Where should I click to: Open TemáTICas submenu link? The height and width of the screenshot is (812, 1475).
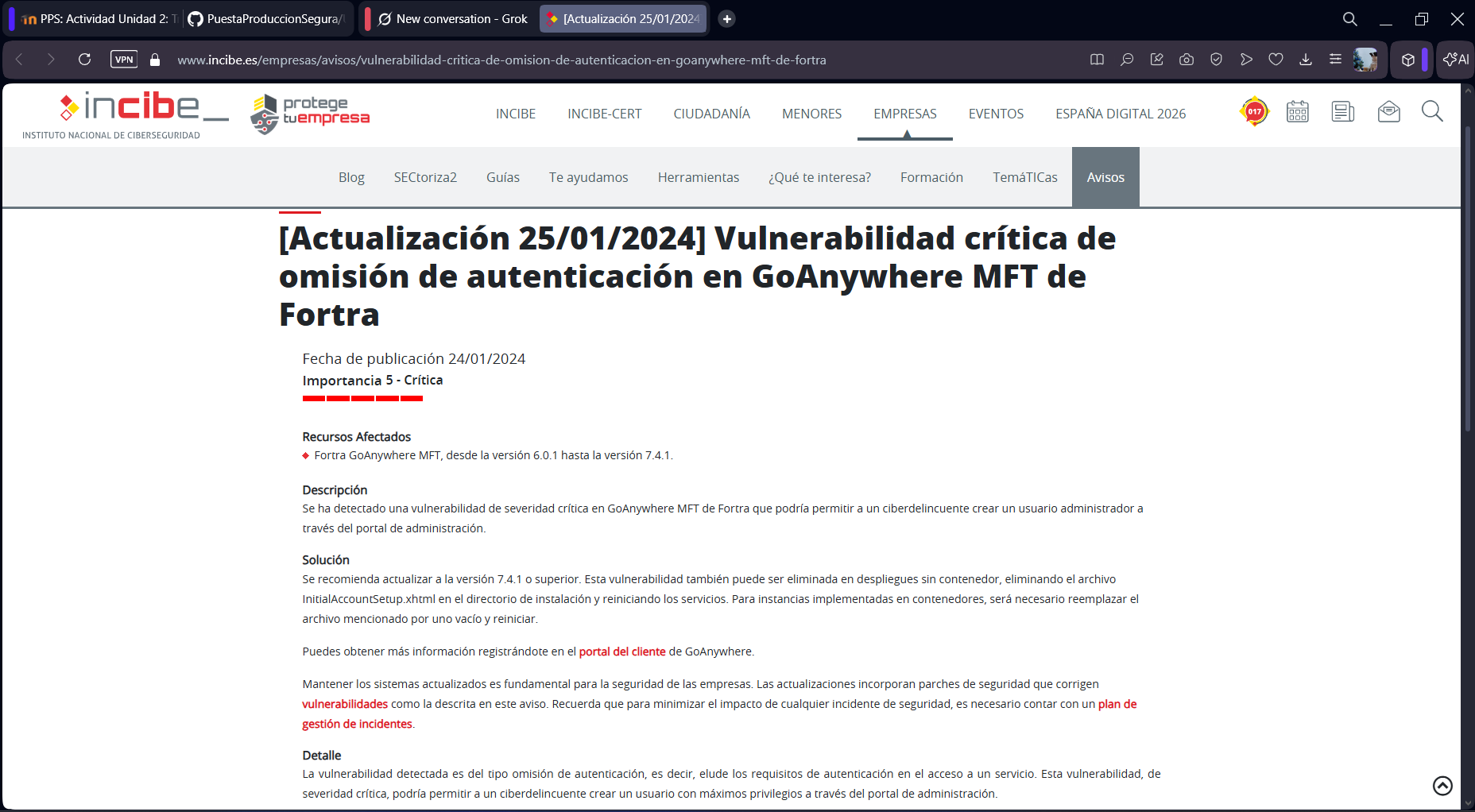1025,177
